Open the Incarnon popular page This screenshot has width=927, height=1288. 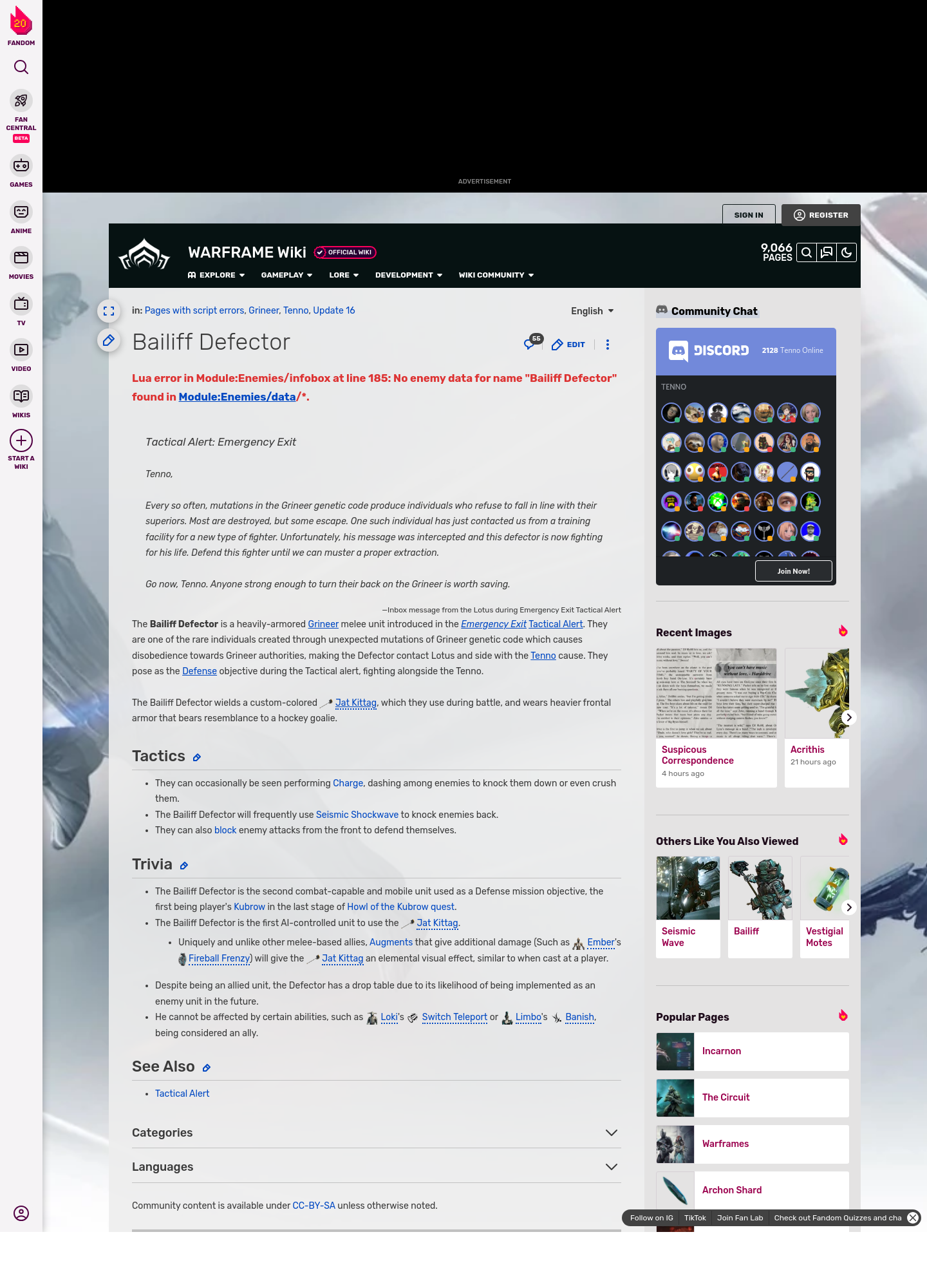tap(753, 1052)
